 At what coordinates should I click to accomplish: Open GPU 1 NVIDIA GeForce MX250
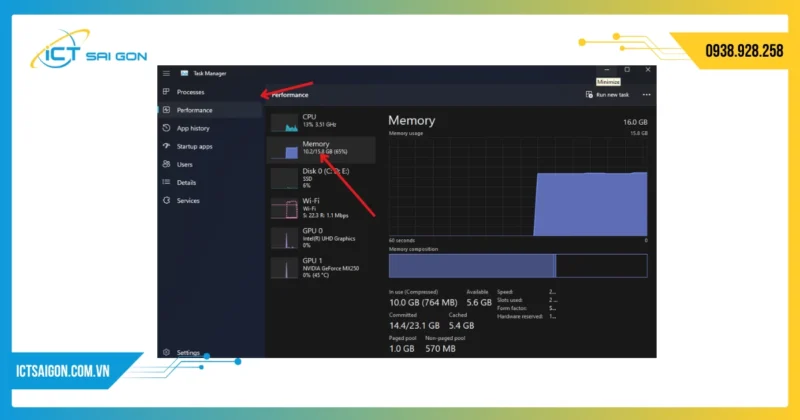click(x=322, y=266)
